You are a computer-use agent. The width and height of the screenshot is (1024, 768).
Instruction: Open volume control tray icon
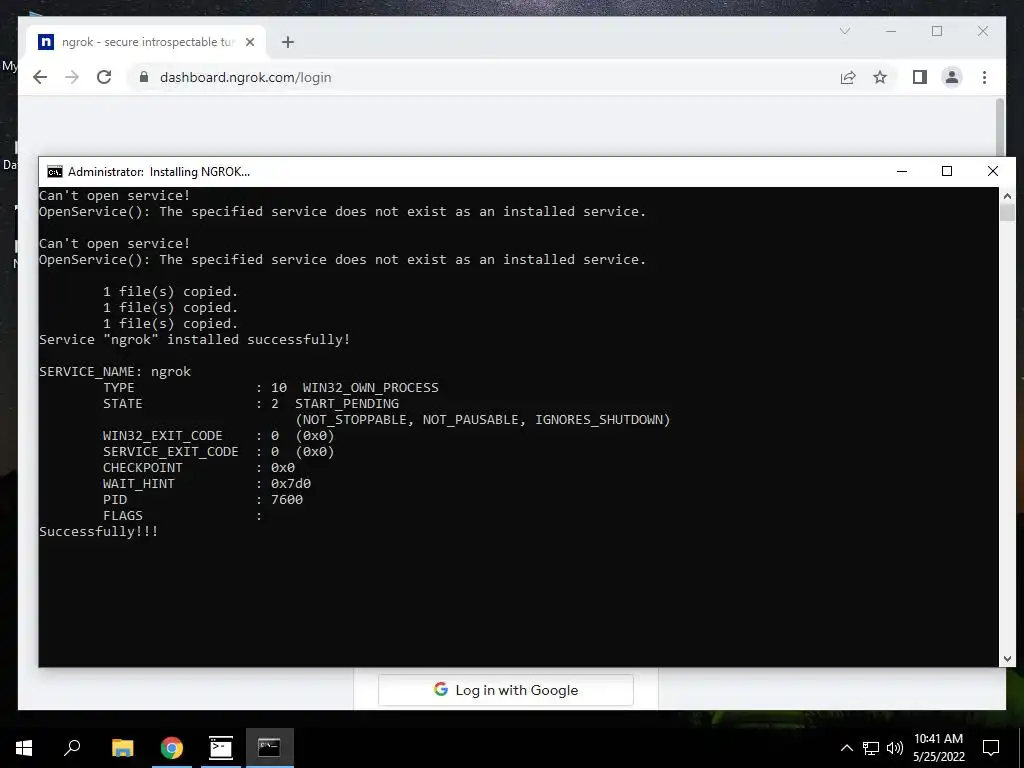pos(895,748)
